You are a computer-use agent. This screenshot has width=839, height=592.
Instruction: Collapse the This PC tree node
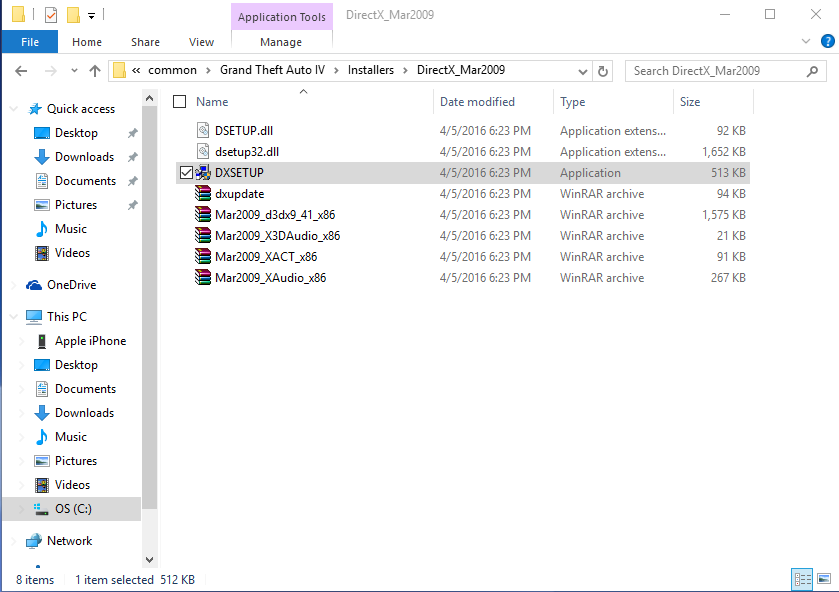coord(14,317)
